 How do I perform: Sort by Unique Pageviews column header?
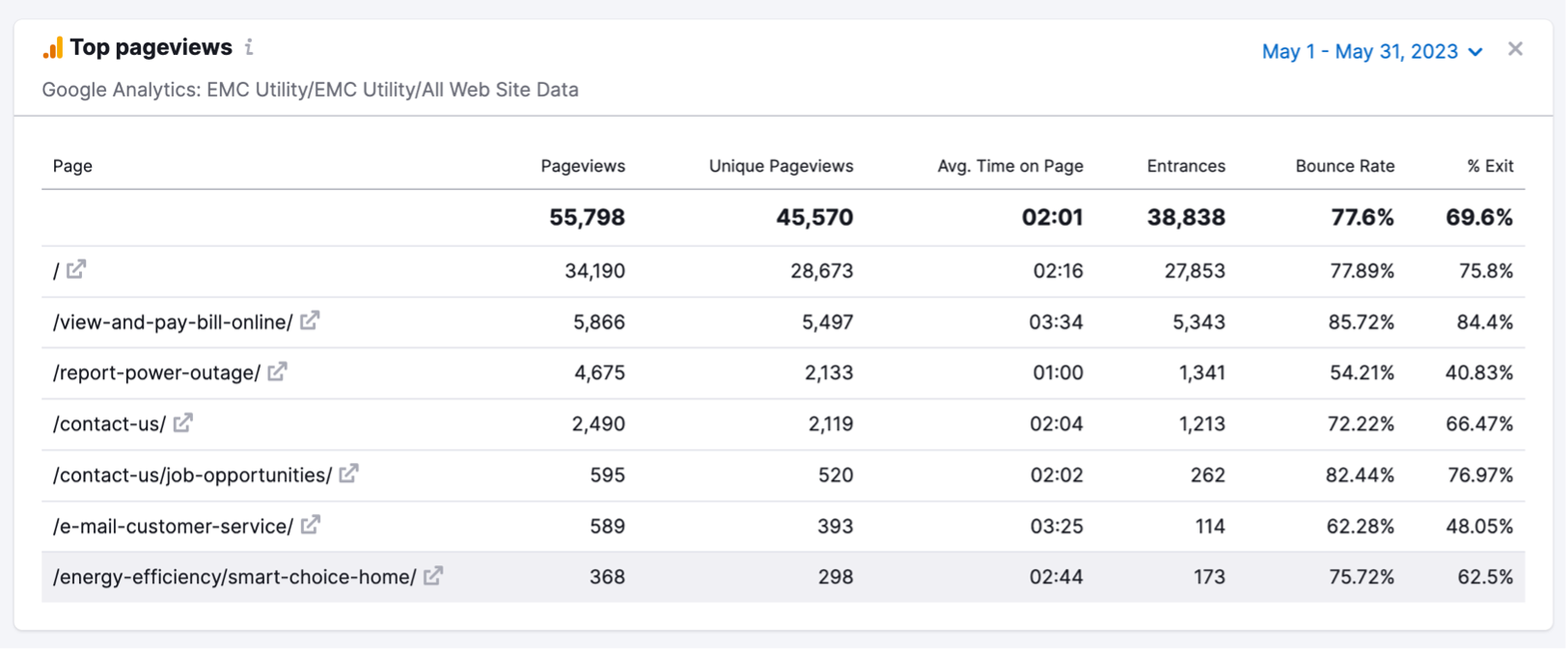point(781,166)
